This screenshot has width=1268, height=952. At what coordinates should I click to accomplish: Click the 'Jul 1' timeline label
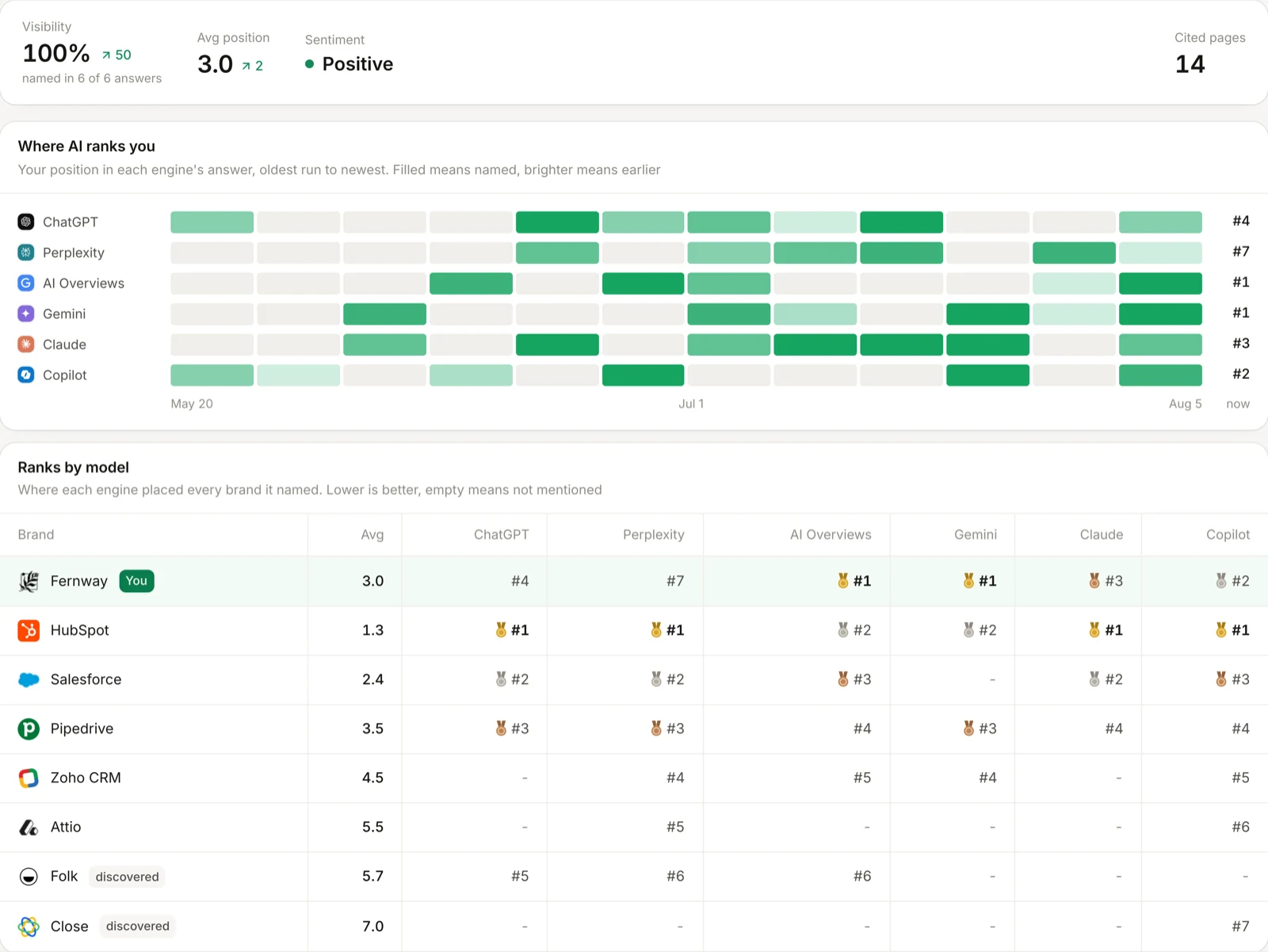click(691, 404)
